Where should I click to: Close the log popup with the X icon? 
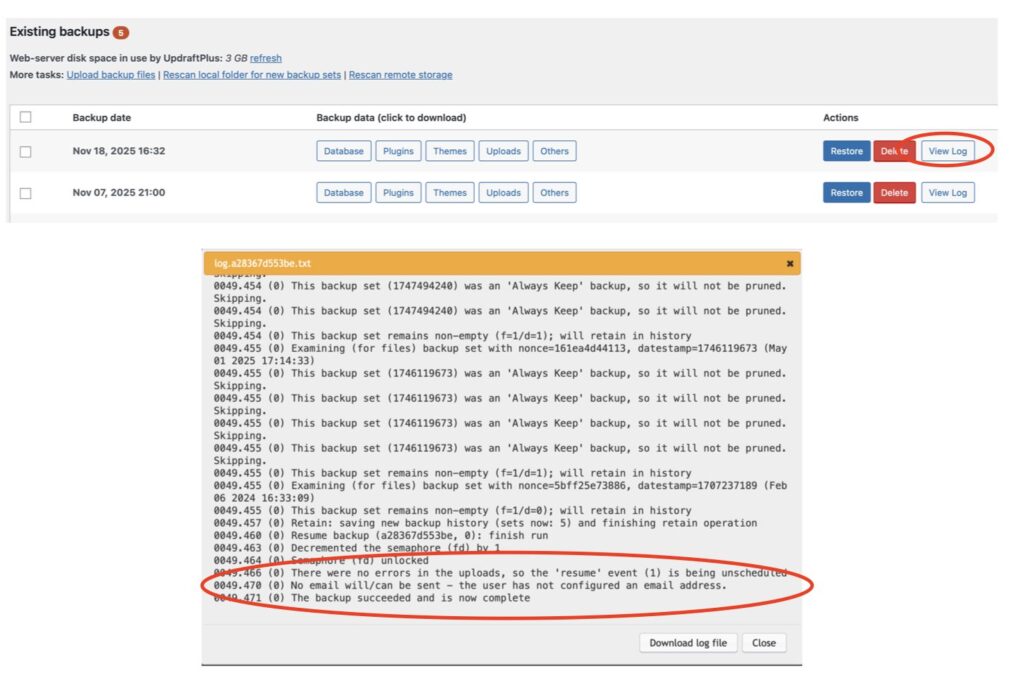click(789, 264)
